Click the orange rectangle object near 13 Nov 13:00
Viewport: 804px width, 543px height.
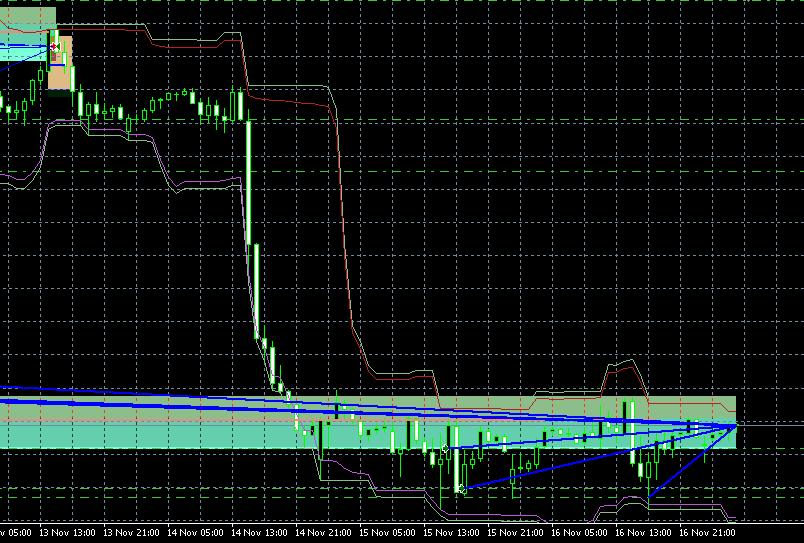click(x=61, y=63)
